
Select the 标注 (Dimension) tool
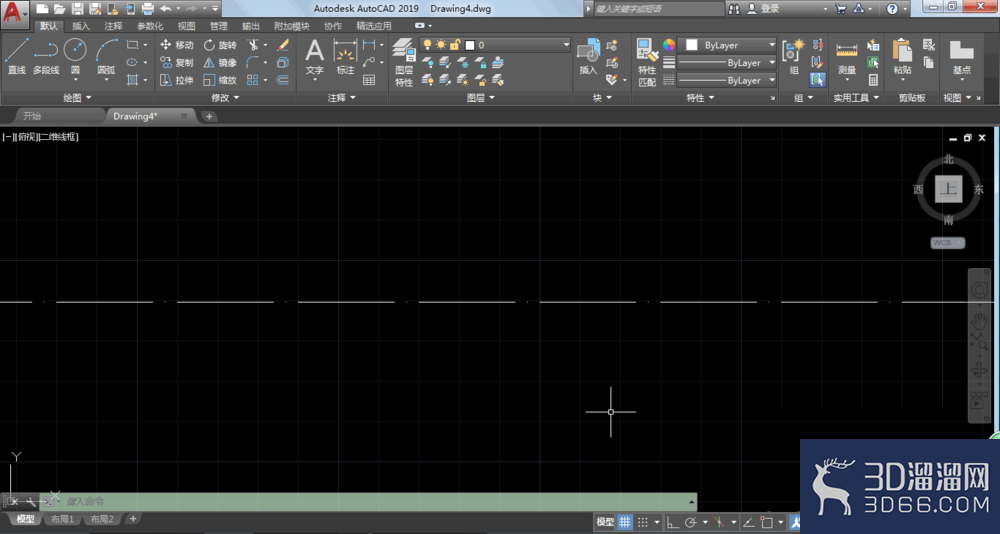pyautogui.click(x=345, y=56)
